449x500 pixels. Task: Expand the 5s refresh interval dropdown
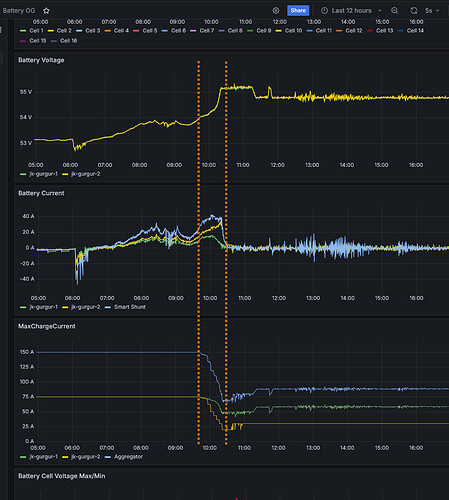click(x=432, y=11)
